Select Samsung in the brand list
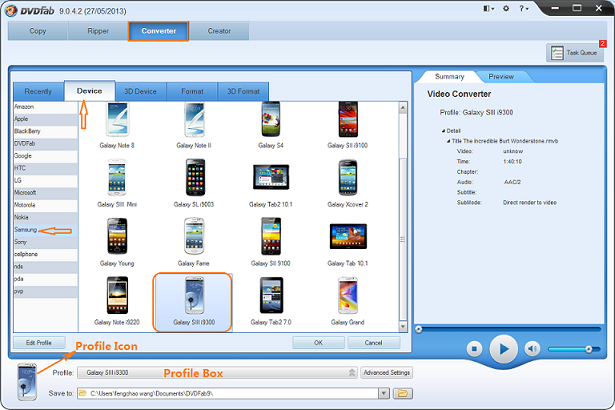Viewport: 615px width, 410px height. tap(45, 230)
